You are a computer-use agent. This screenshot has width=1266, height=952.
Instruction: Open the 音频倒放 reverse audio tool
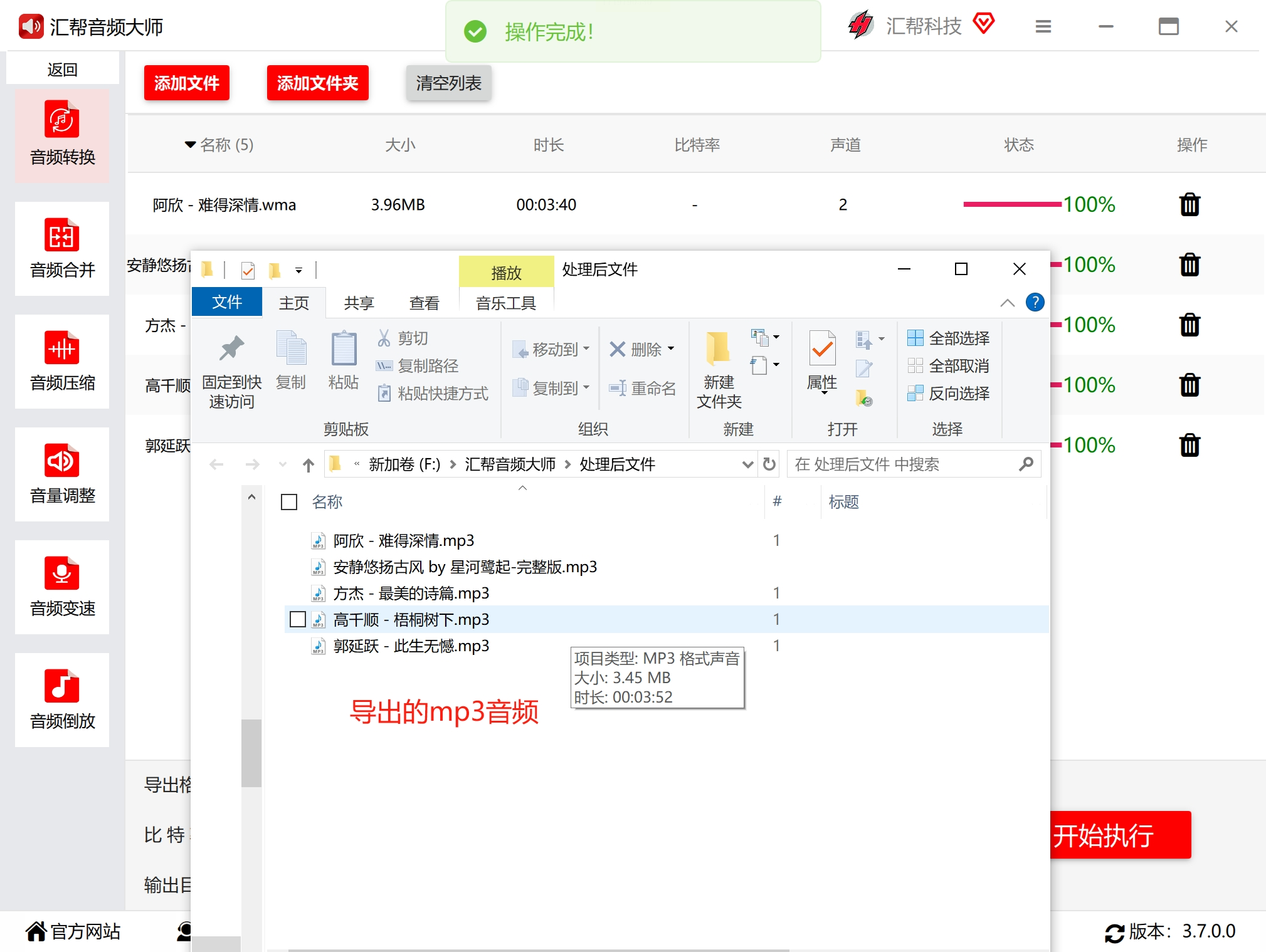(62, 699)
